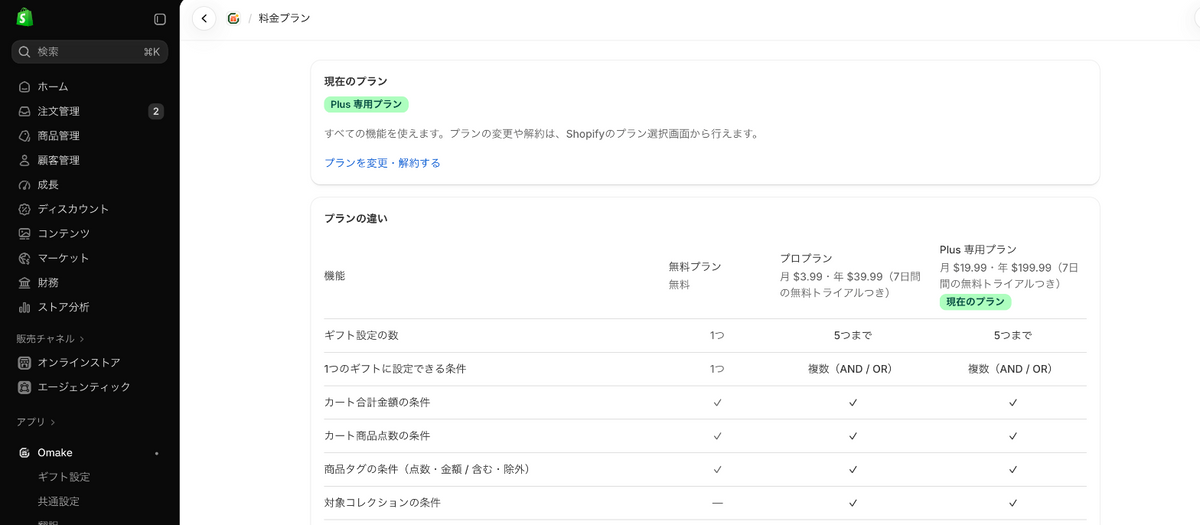Click 5つまで in Plus 専用プラン column
Screen dimensions: 1200x525
click(x=1012, y=335)
